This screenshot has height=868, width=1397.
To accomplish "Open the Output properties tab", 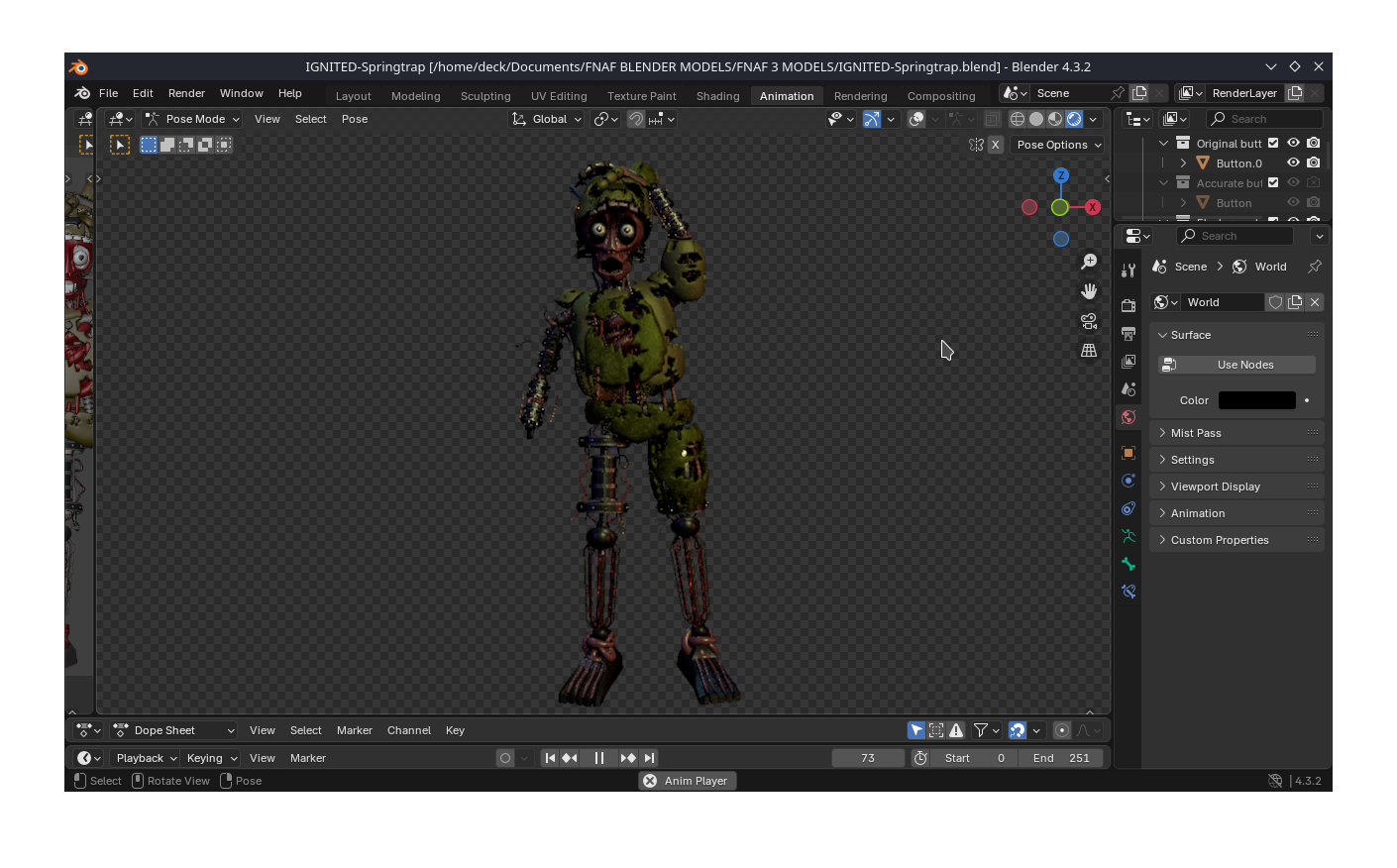I will click(1128, 334).
